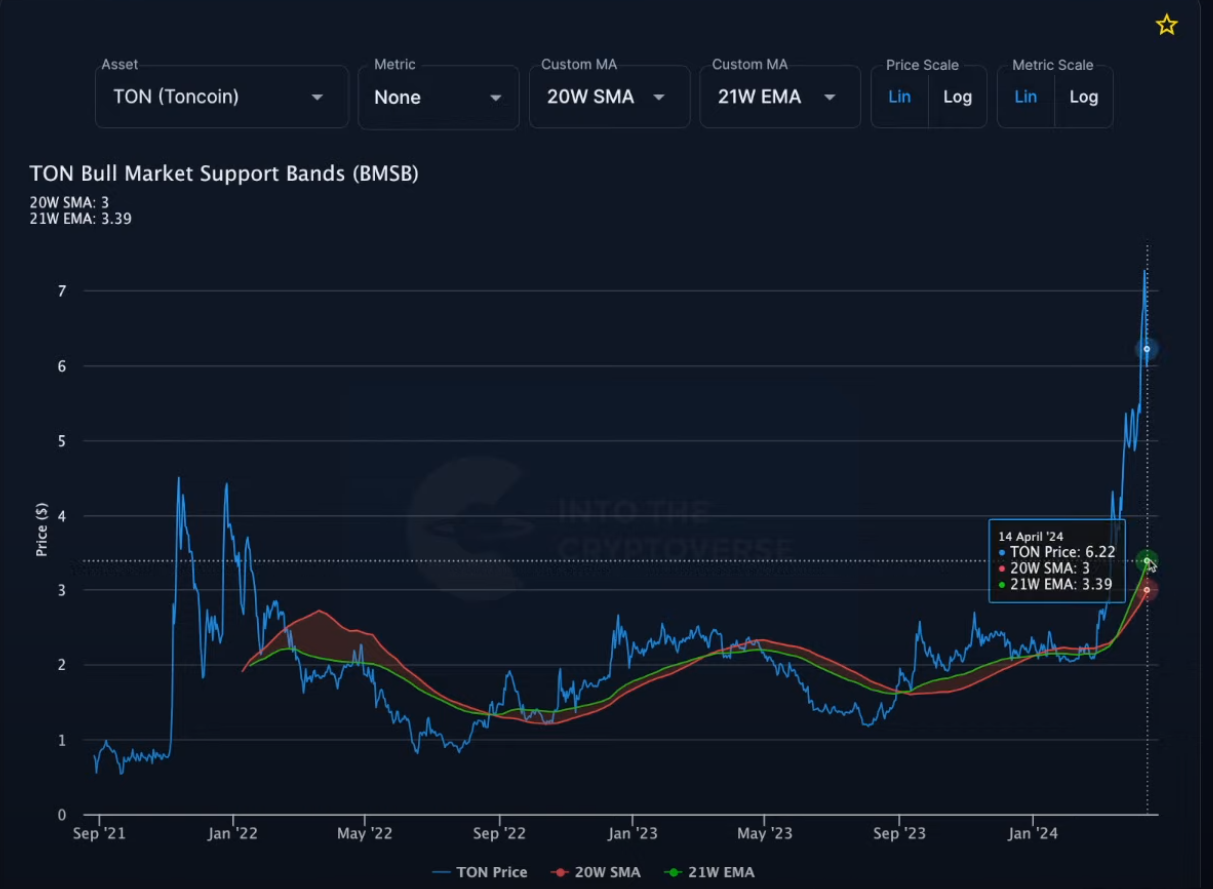
Task: Click the yellow star favorite icon
Action: click(1166, 25)
